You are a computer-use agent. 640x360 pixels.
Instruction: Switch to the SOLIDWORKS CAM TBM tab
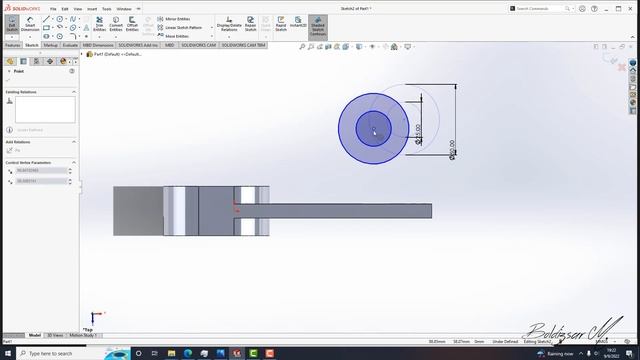click(x=243, y=45)
